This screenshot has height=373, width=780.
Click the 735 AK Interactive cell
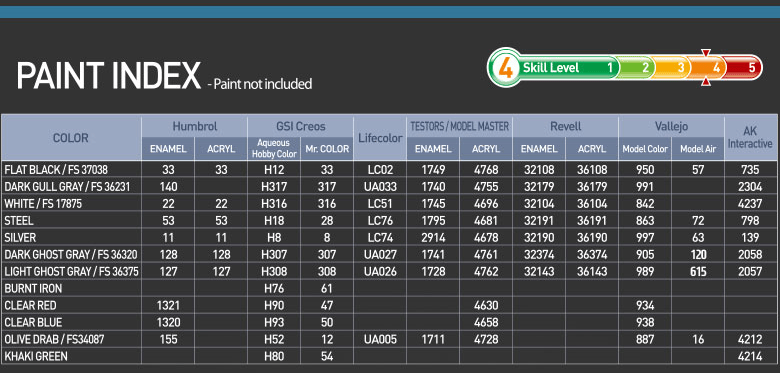tap(750, 170)
